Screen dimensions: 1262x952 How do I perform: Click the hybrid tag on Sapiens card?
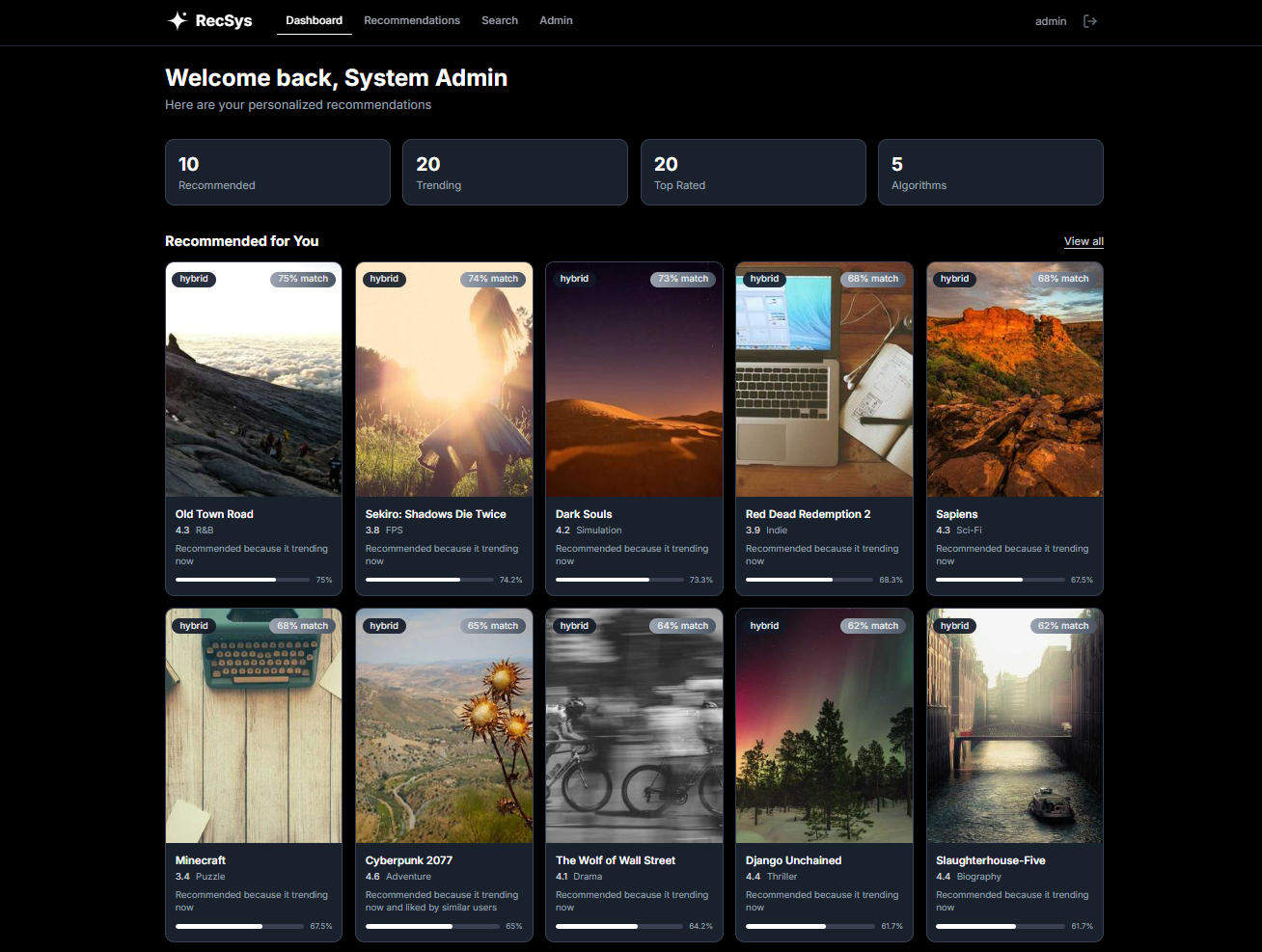pos(954,279)
